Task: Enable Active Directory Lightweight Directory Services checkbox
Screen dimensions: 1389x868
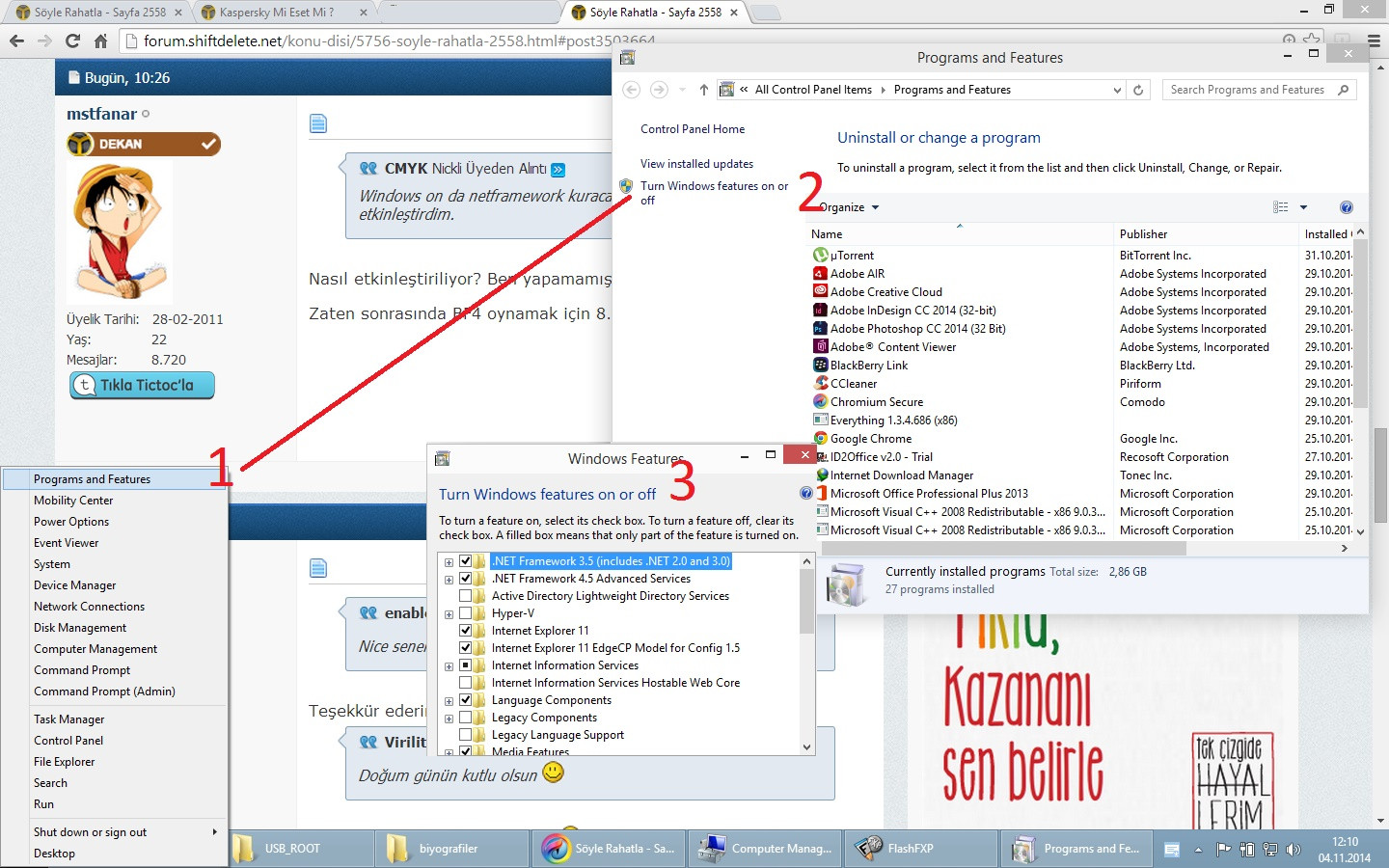Action: (466, 596)
